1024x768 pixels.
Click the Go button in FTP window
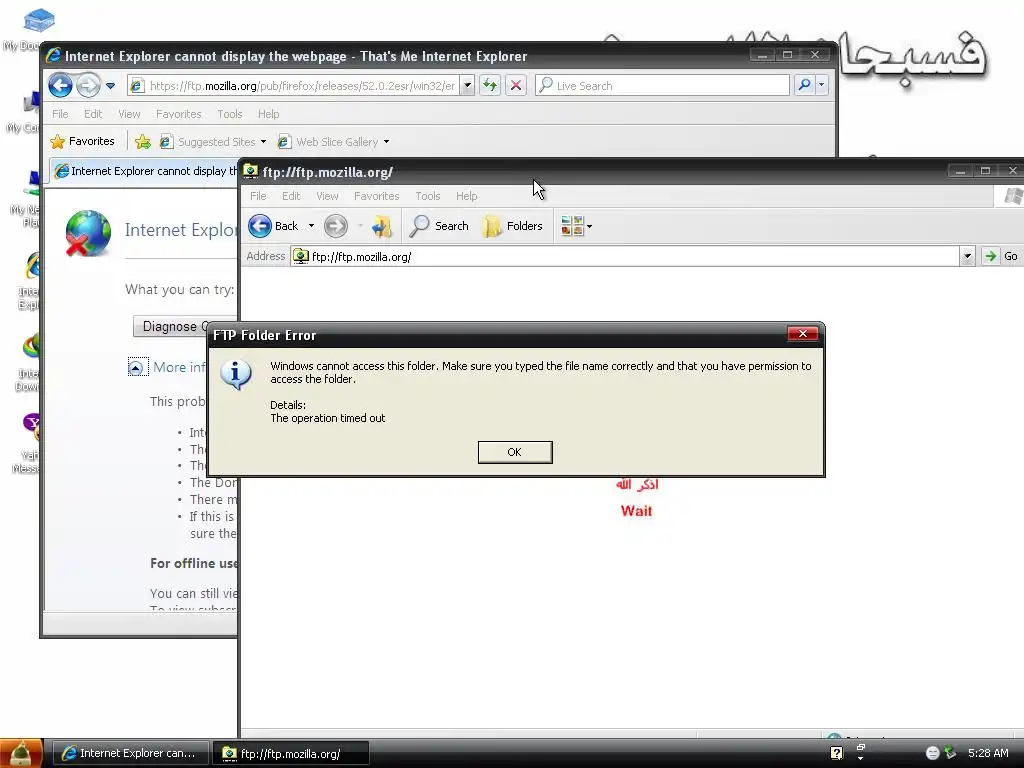click(1001, 257)
